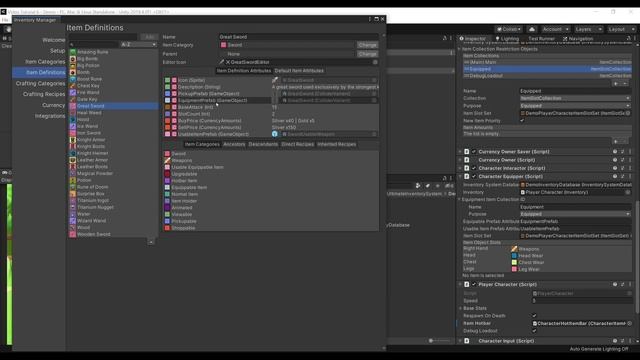Click the Knight Armor item icon
Image resolution: width=640 pixels, height=360 pixels.
73,140
